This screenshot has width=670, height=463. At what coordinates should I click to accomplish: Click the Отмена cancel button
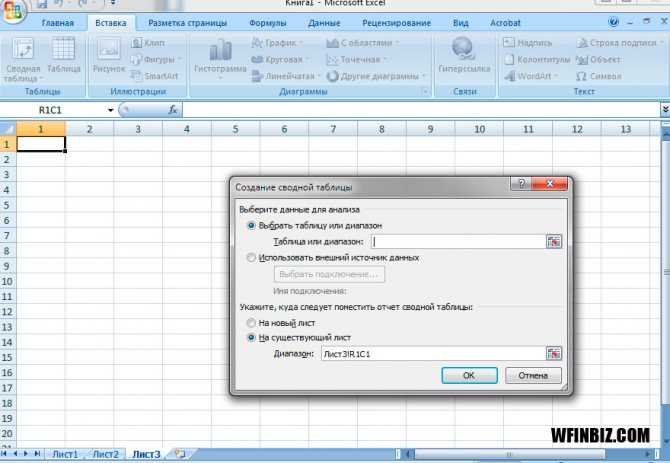[533, 375]
